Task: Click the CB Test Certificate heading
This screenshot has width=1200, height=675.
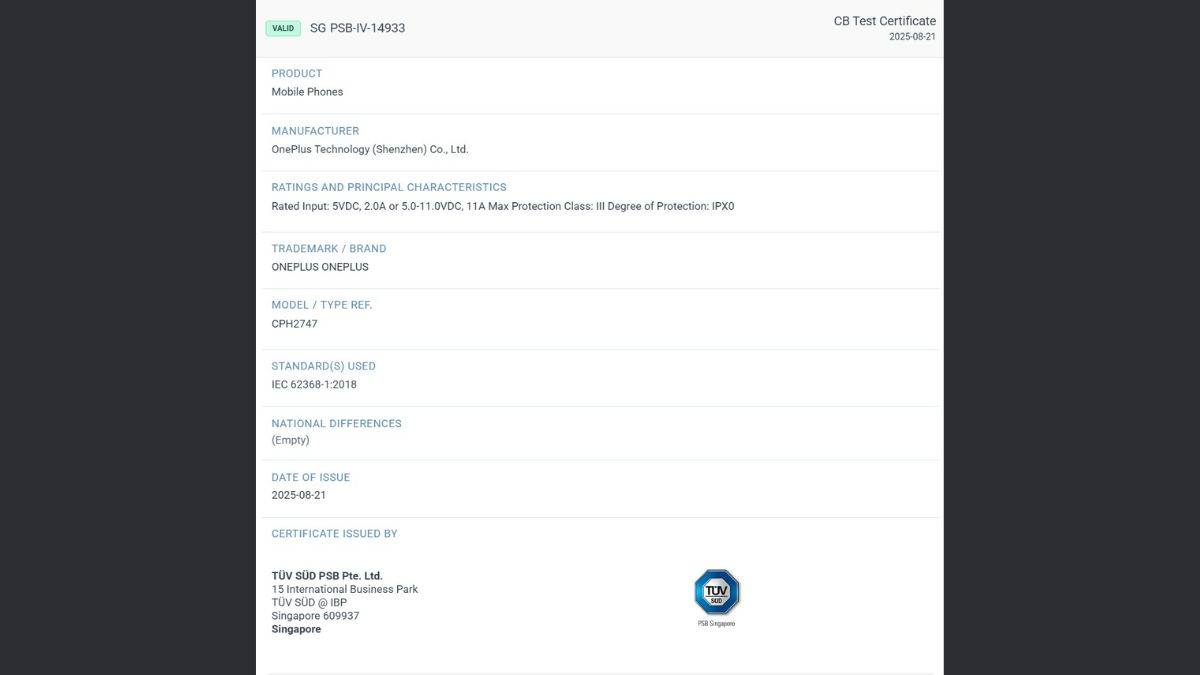Action: pos(884,21)
